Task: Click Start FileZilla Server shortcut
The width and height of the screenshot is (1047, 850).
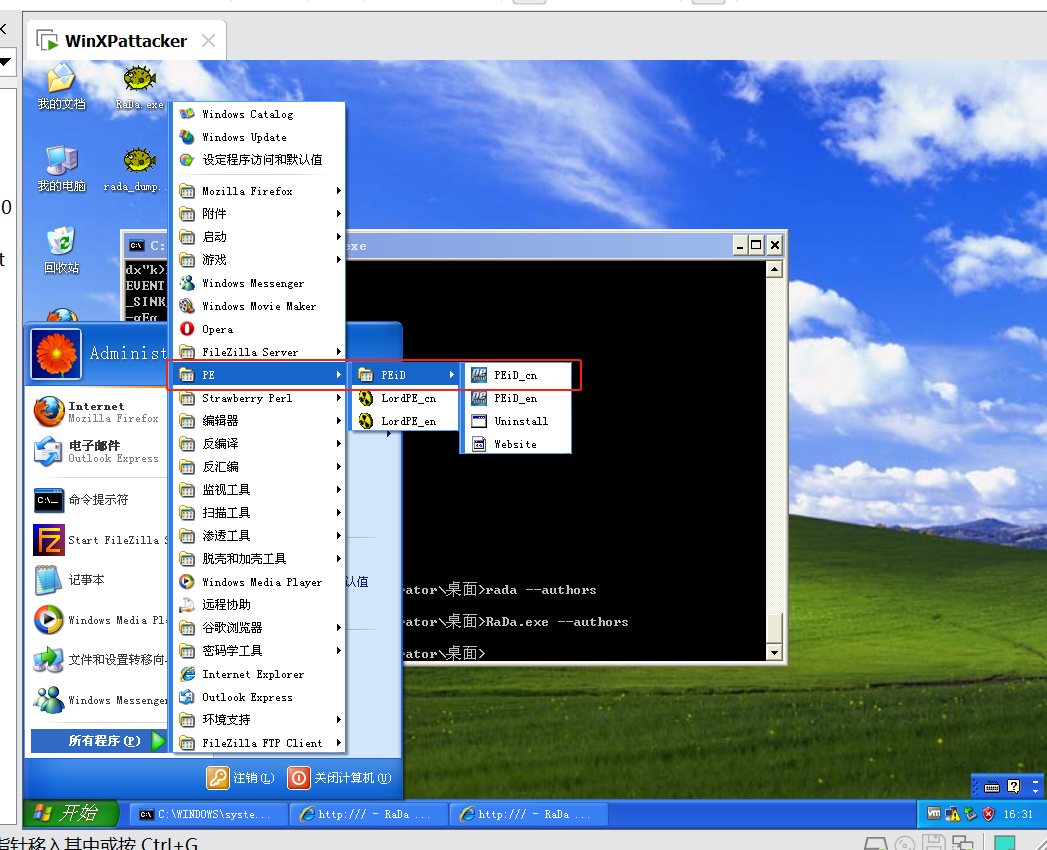Action: 99,540
